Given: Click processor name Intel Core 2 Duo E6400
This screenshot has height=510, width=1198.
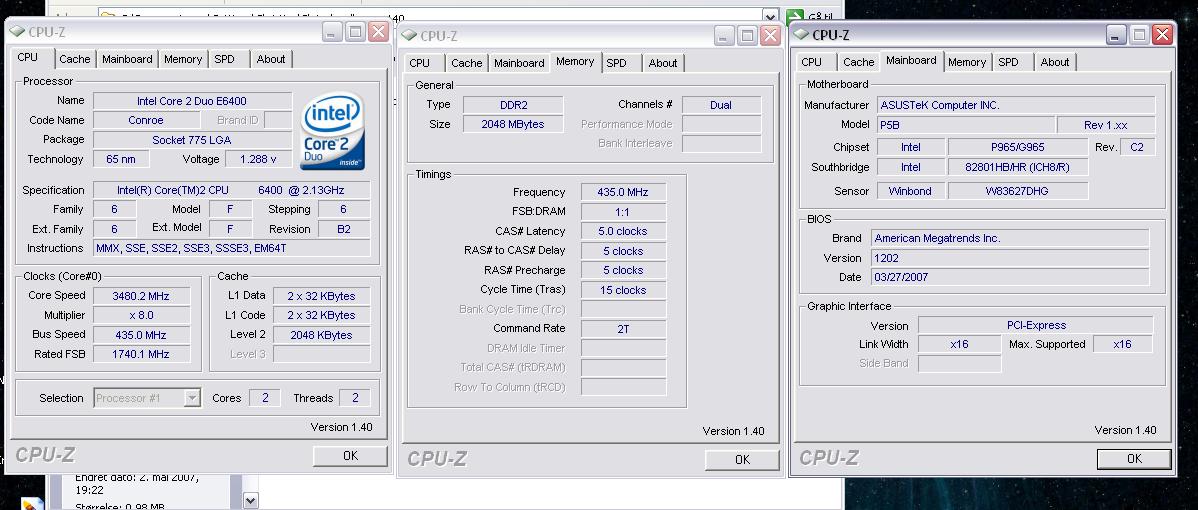Looking at the screenshot, I should pos(192,101).
